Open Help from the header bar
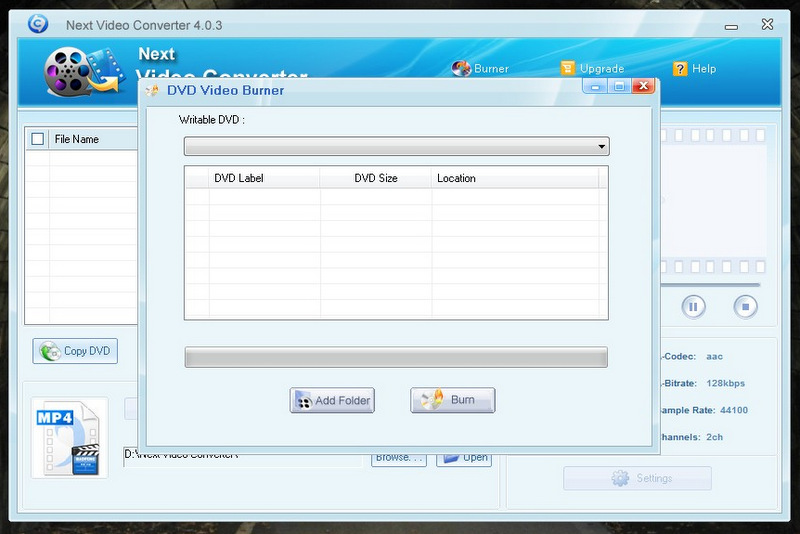 point(694,68)
